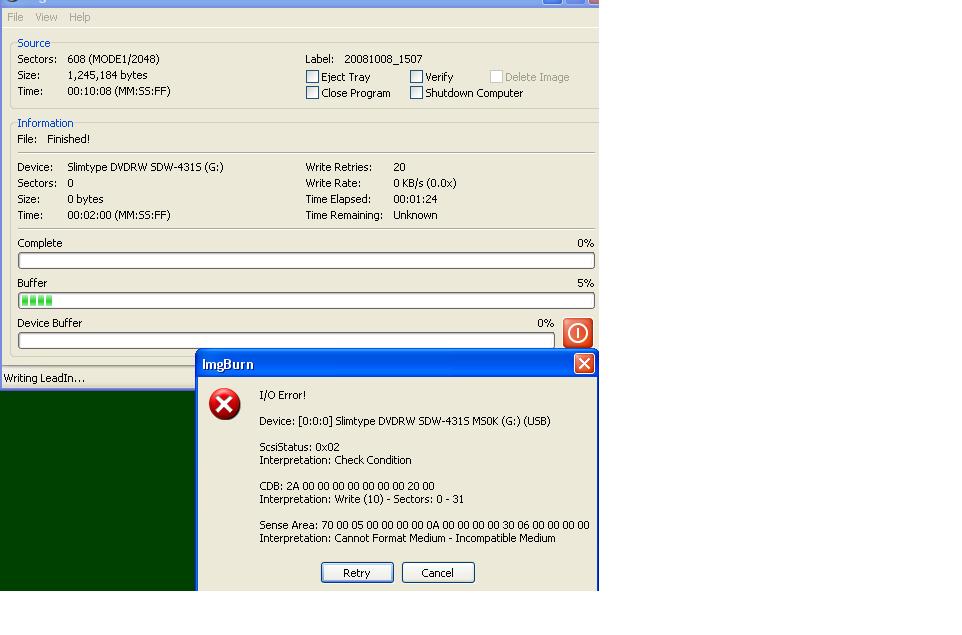This screenshot has width=962, height=635.
Task: Click the 'ScsiStatus: 0x02' line
Action: [299, 447]
